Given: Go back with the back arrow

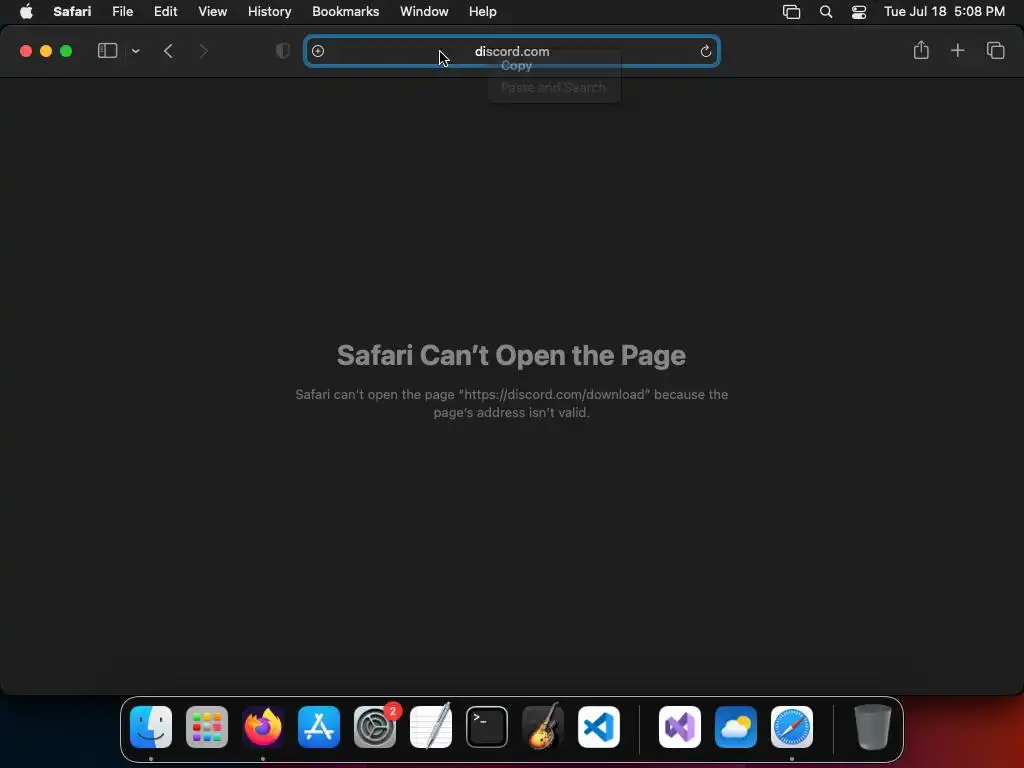Looking at the screenshot, I should (168, 51).
